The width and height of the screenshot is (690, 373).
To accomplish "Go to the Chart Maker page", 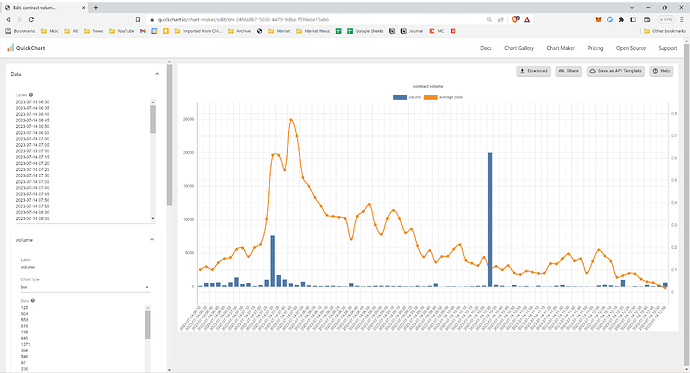I will [561, 48].
